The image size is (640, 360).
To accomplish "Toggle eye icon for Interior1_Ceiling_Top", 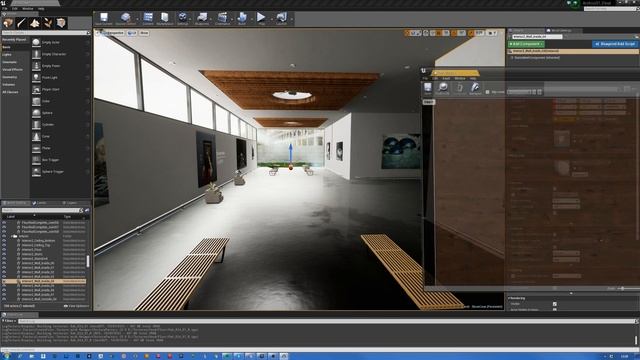I will (4, 245).
